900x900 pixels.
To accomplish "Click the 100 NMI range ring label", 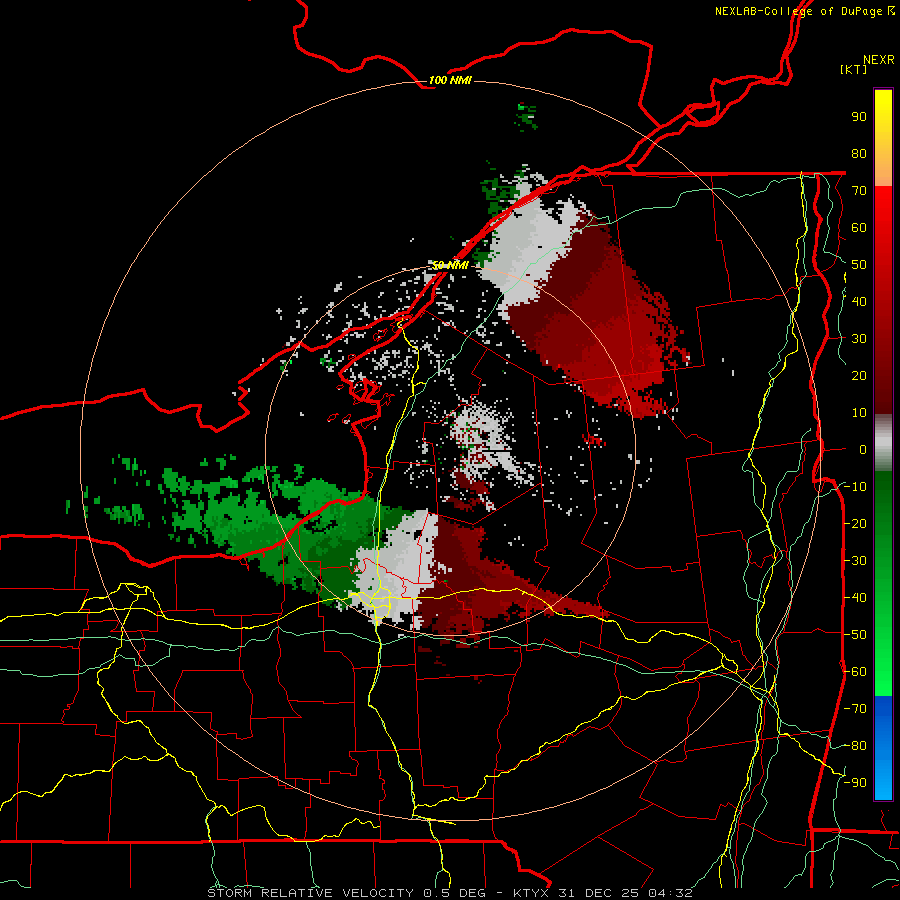I will [x=450, y=80].
